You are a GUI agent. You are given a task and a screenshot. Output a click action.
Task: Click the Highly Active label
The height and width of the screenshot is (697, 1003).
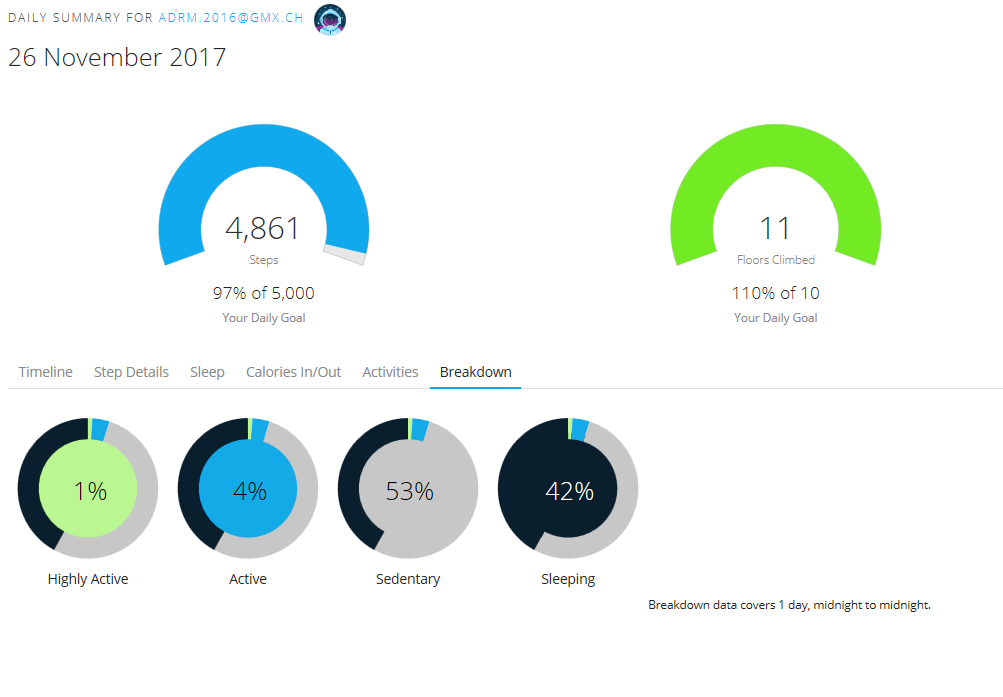coord(88,579)
